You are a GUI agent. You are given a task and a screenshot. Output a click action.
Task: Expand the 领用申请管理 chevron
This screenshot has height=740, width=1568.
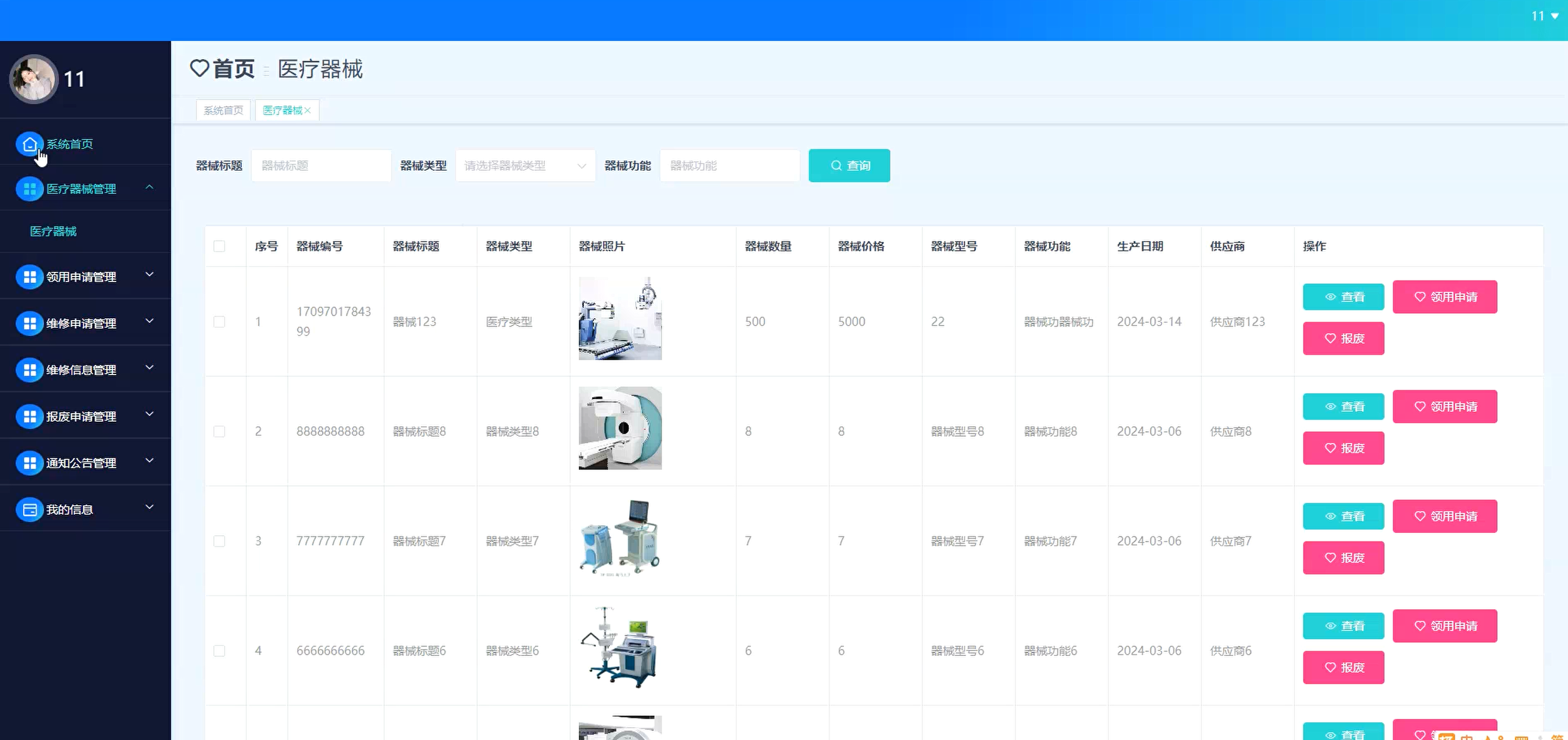(x=149, y=275)
